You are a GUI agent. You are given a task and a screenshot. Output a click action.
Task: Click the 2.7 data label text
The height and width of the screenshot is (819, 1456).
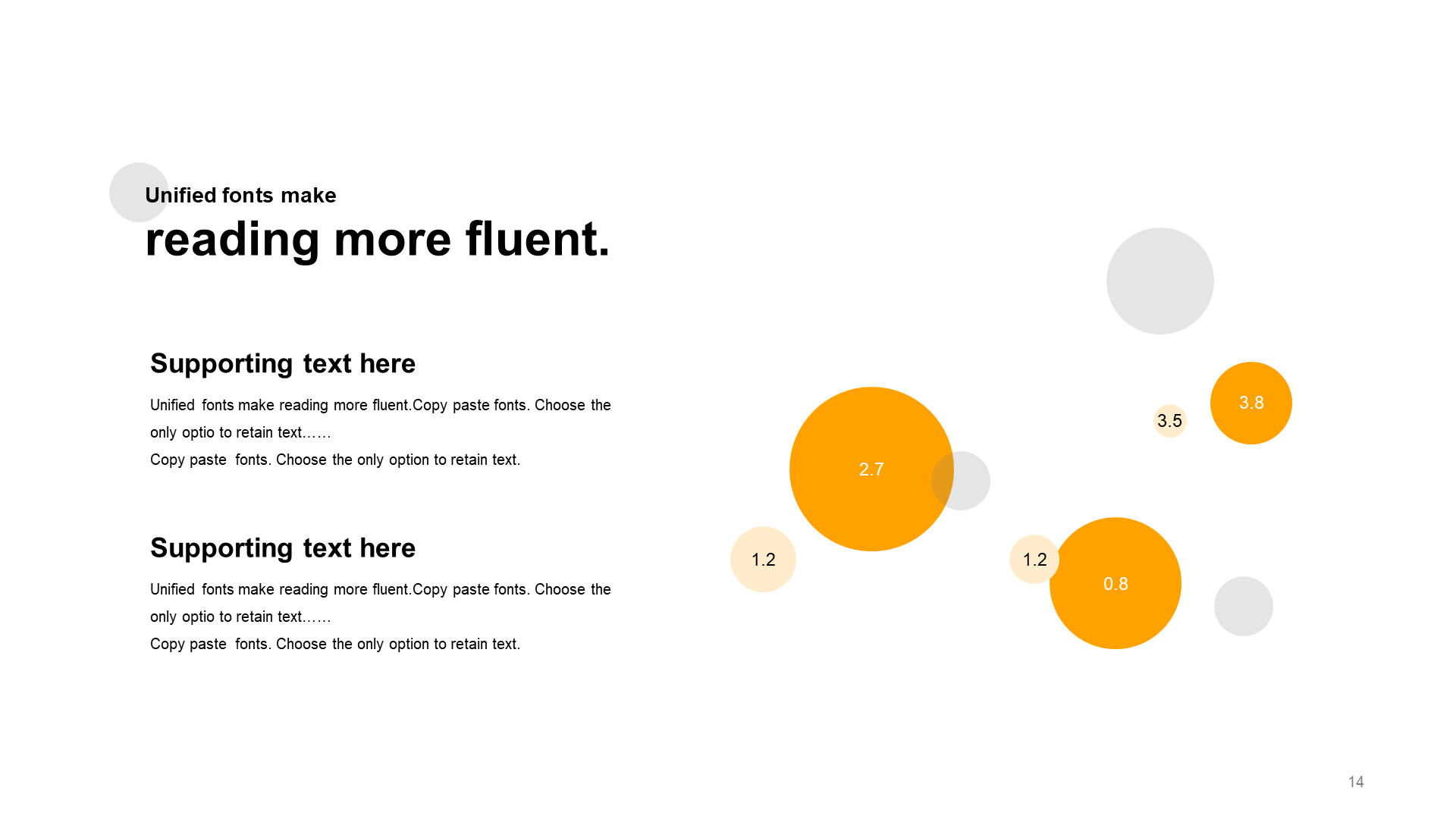pos(871,469)
